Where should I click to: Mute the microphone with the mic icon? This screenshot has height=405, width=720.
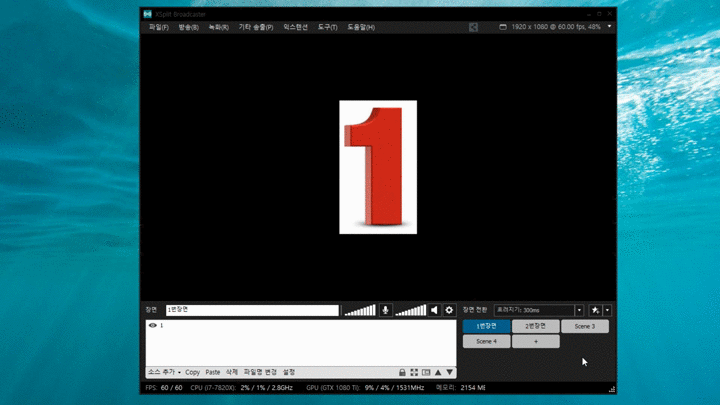385,310
